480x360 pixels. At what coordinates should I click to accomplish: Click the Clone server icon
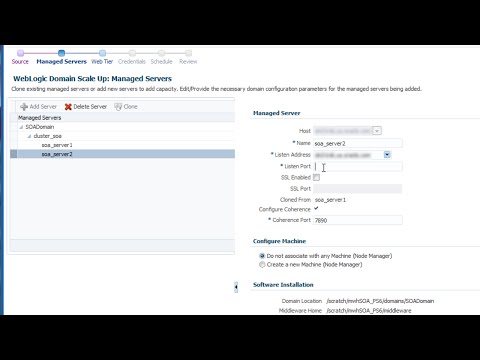pos(118,107)
